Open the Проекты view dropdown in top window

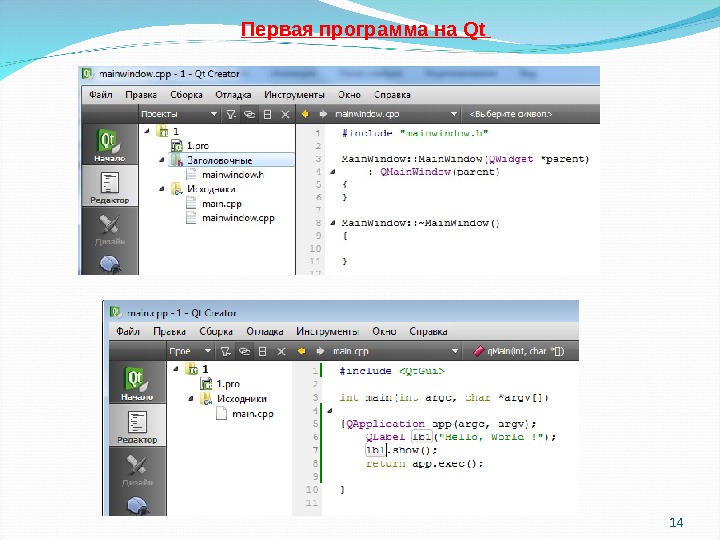click(179, 114)
